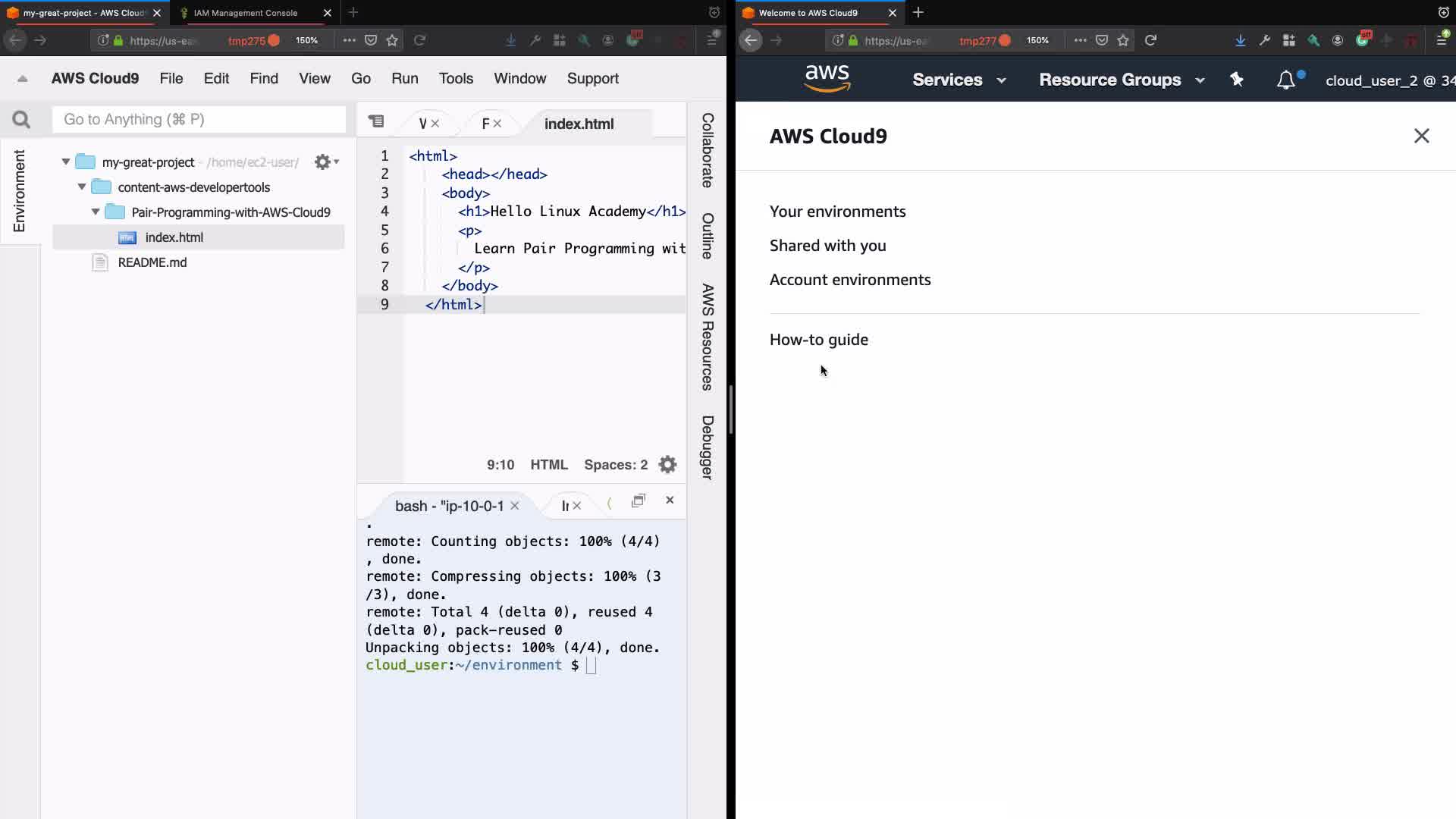Toggle the Debugger side panel

click(x=707, y=447)
